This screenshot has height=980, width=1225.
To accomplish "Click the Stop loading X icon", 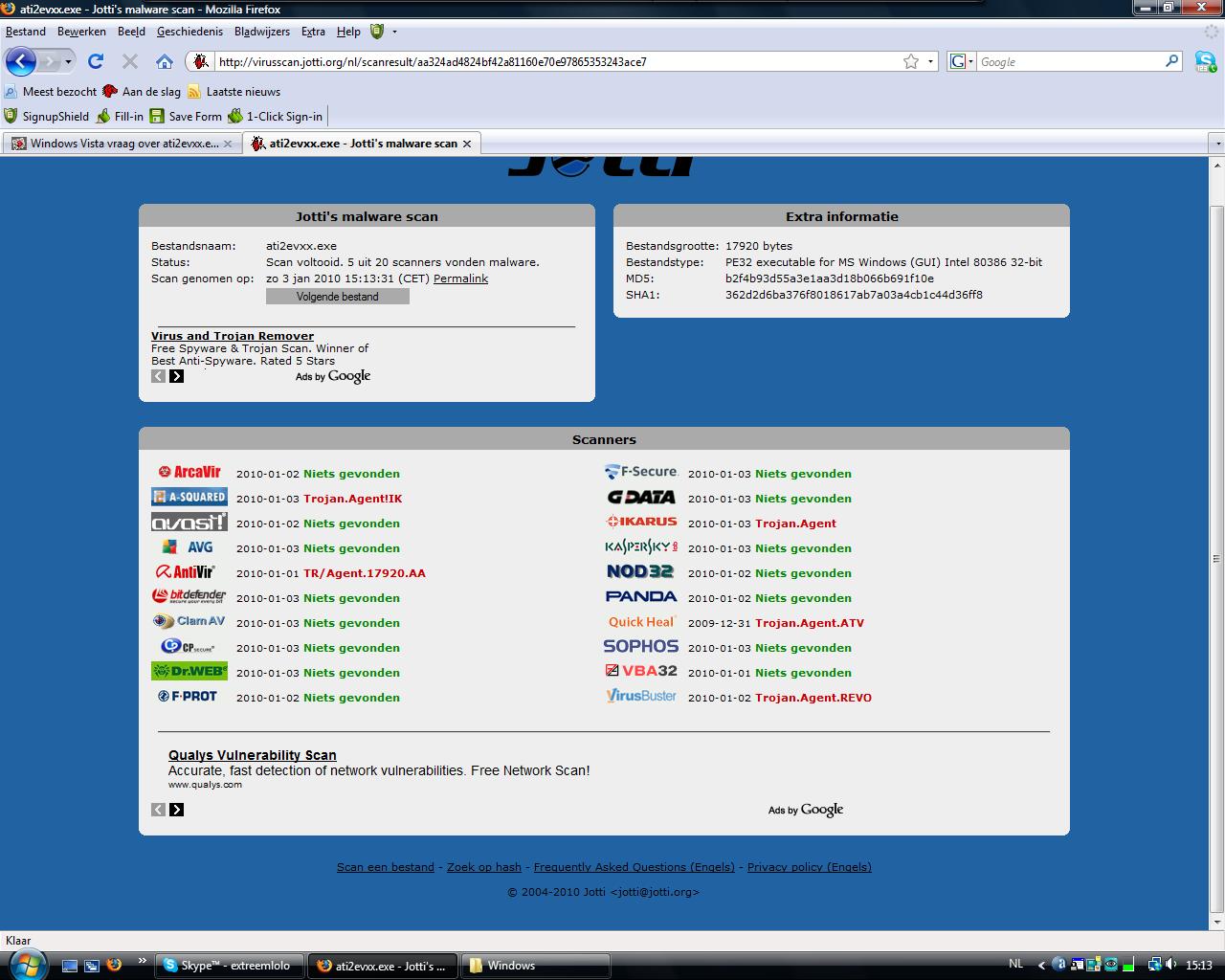I will pyautogui.click(x=130, y=61).
